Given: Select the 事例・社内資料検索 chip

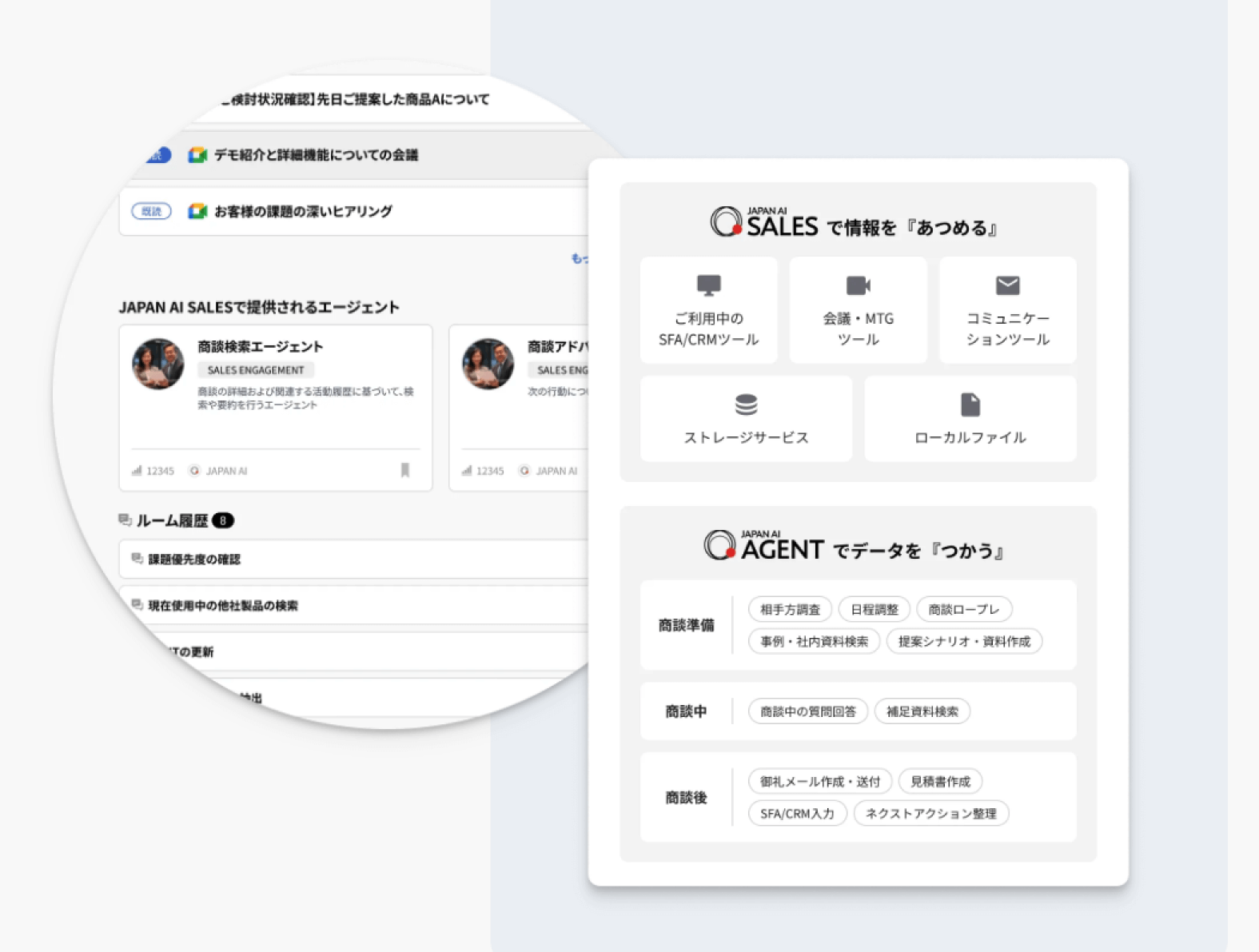Looking at the screenshot, I should tap(814, 641).
